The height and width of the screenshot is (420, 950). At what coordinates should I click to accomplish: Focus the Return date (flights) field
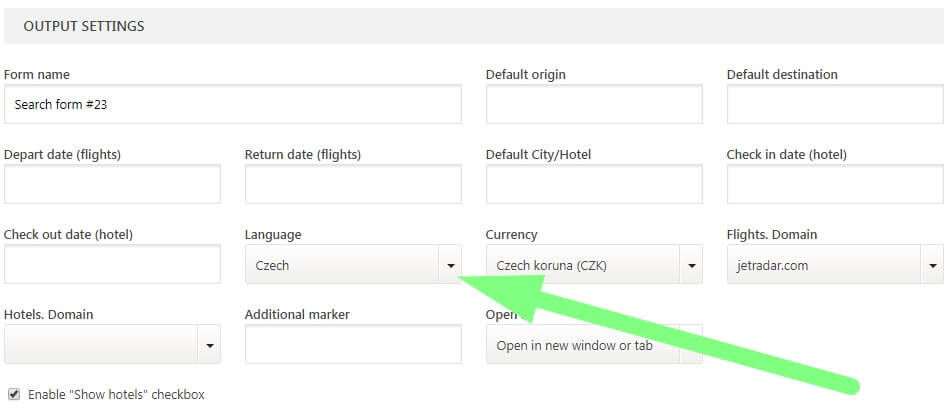click(x=353, y=184)
